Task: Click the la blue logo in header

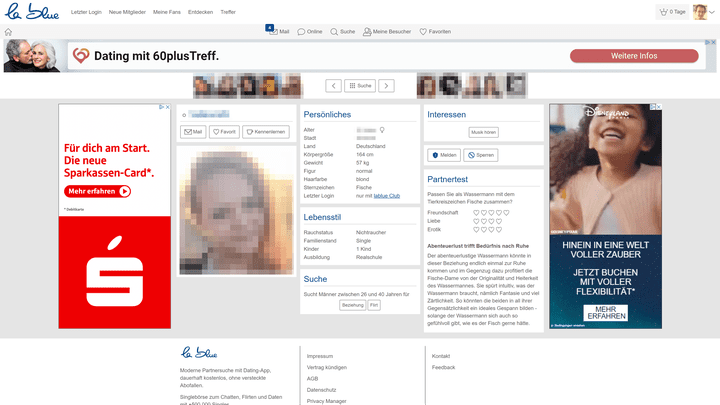Action: 32,11
